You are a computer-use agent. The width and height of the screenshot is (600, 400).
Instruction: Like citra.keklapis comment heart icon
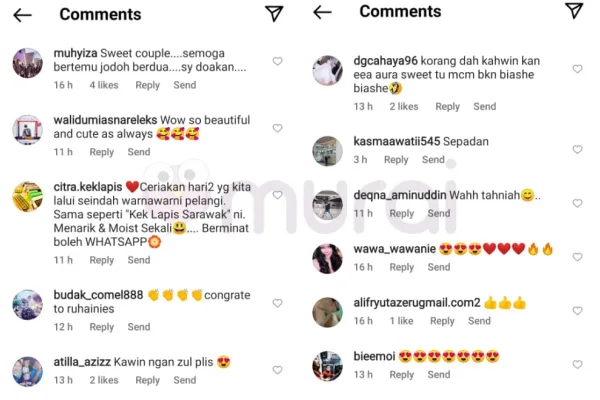pos(277,195)
